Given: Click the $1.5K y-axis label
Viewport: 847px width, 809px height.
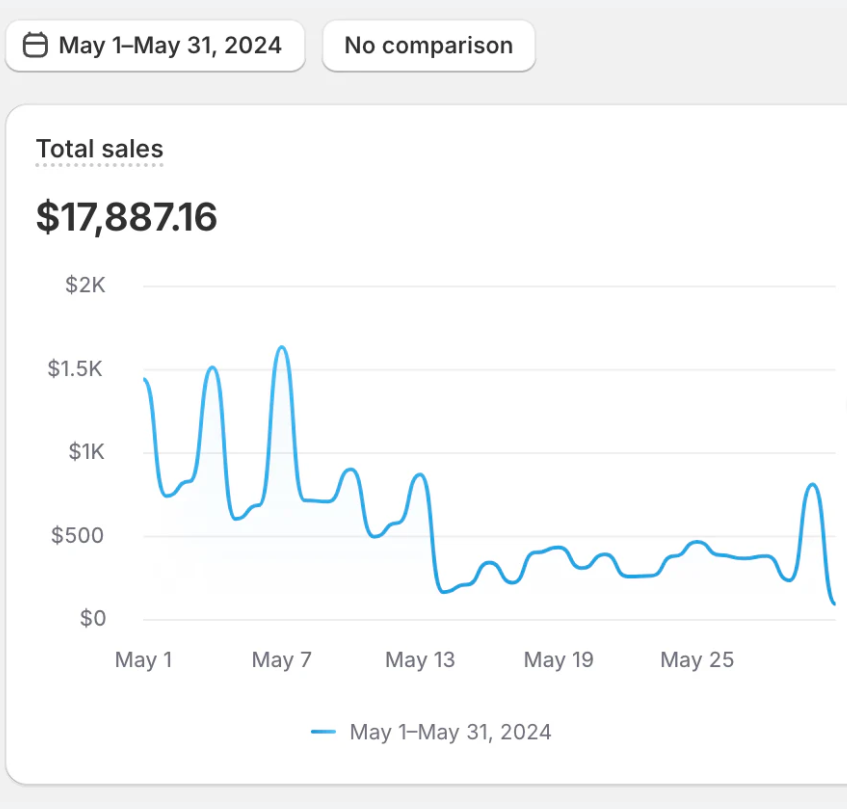Looking at the screenshot, I should (75, 369).
